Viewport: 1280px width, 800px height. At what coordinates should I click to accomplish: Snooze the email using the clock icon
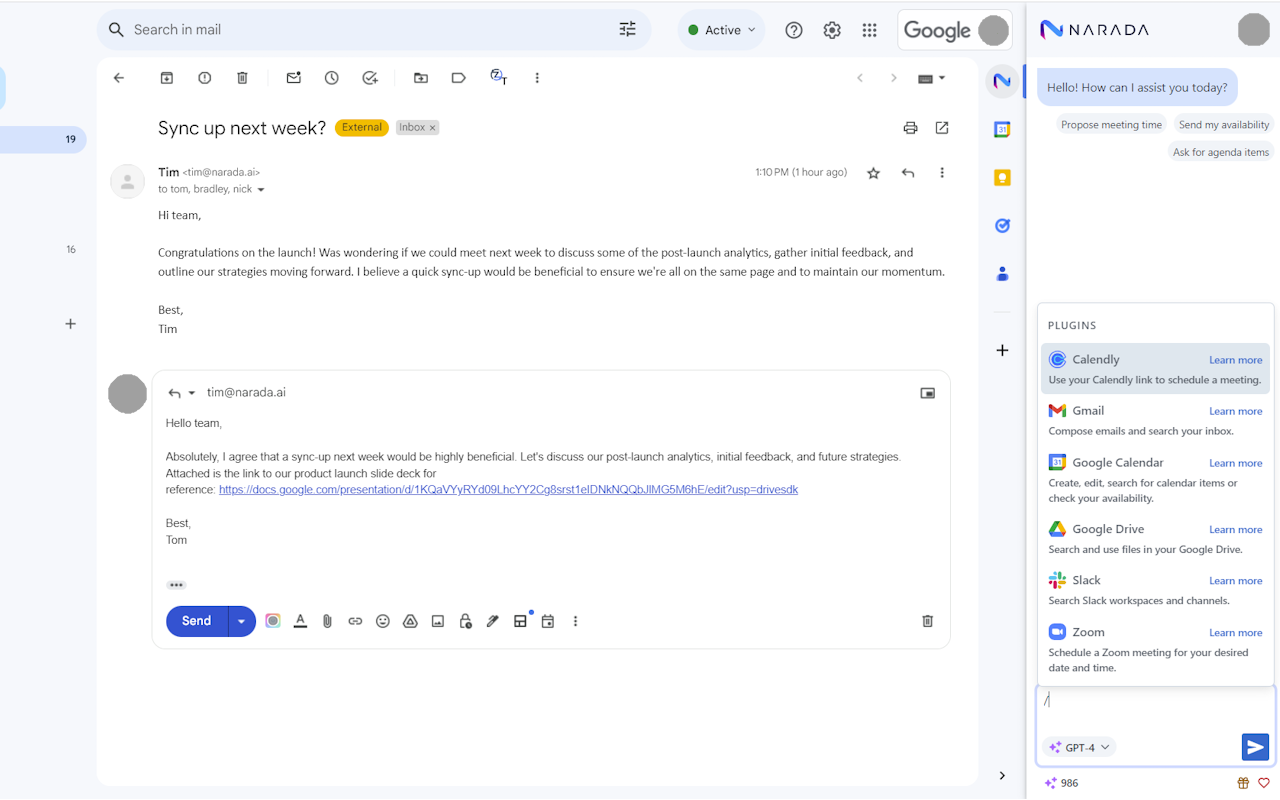(x=331, y=77)
